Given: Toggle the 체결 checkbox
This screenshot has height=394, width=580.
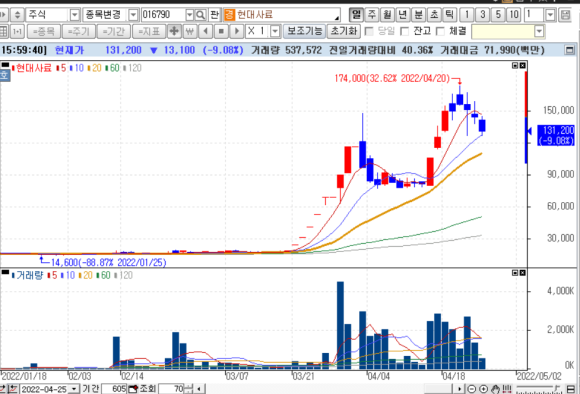Looking at the screenshot, I should tap(440, 31).
